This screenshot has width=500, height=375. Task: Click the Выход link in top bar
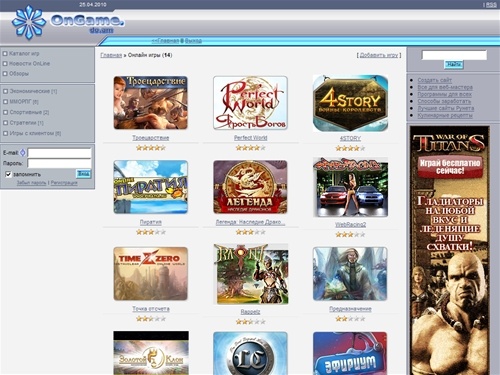click(193, 41)
